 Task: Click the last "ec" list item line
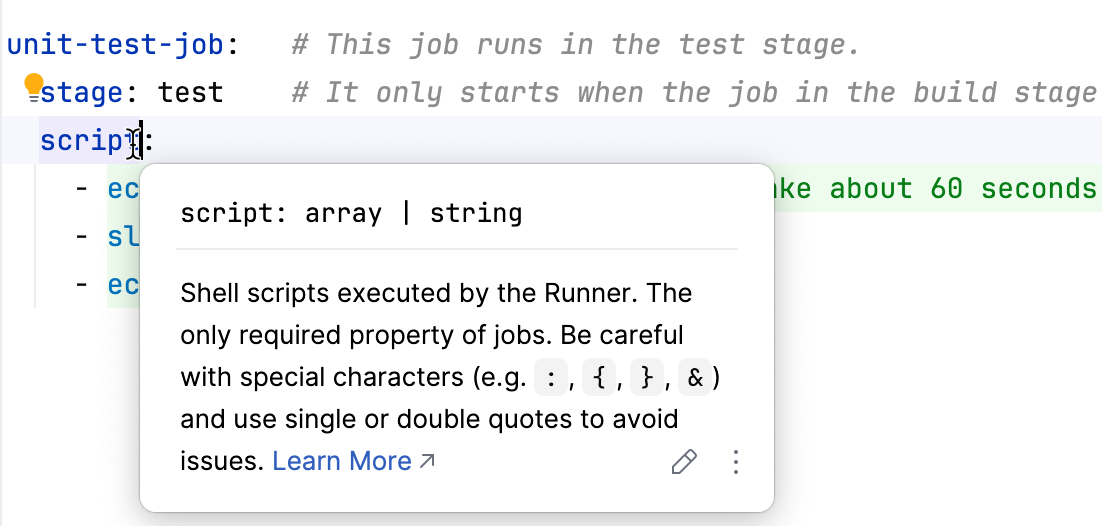(122, 285)
